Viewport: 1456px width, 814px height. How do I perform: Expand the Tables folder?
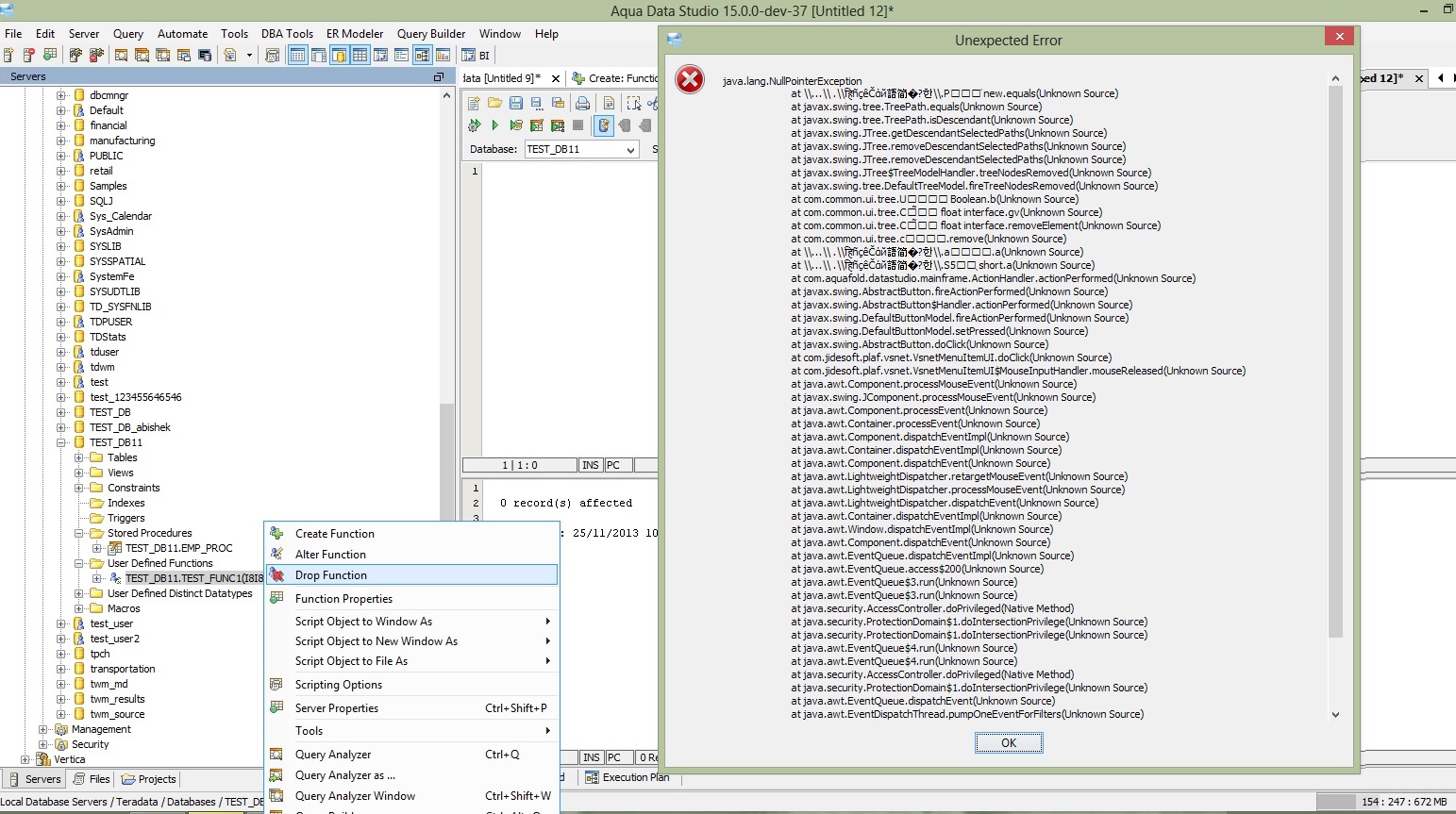(x=79, y=457)
